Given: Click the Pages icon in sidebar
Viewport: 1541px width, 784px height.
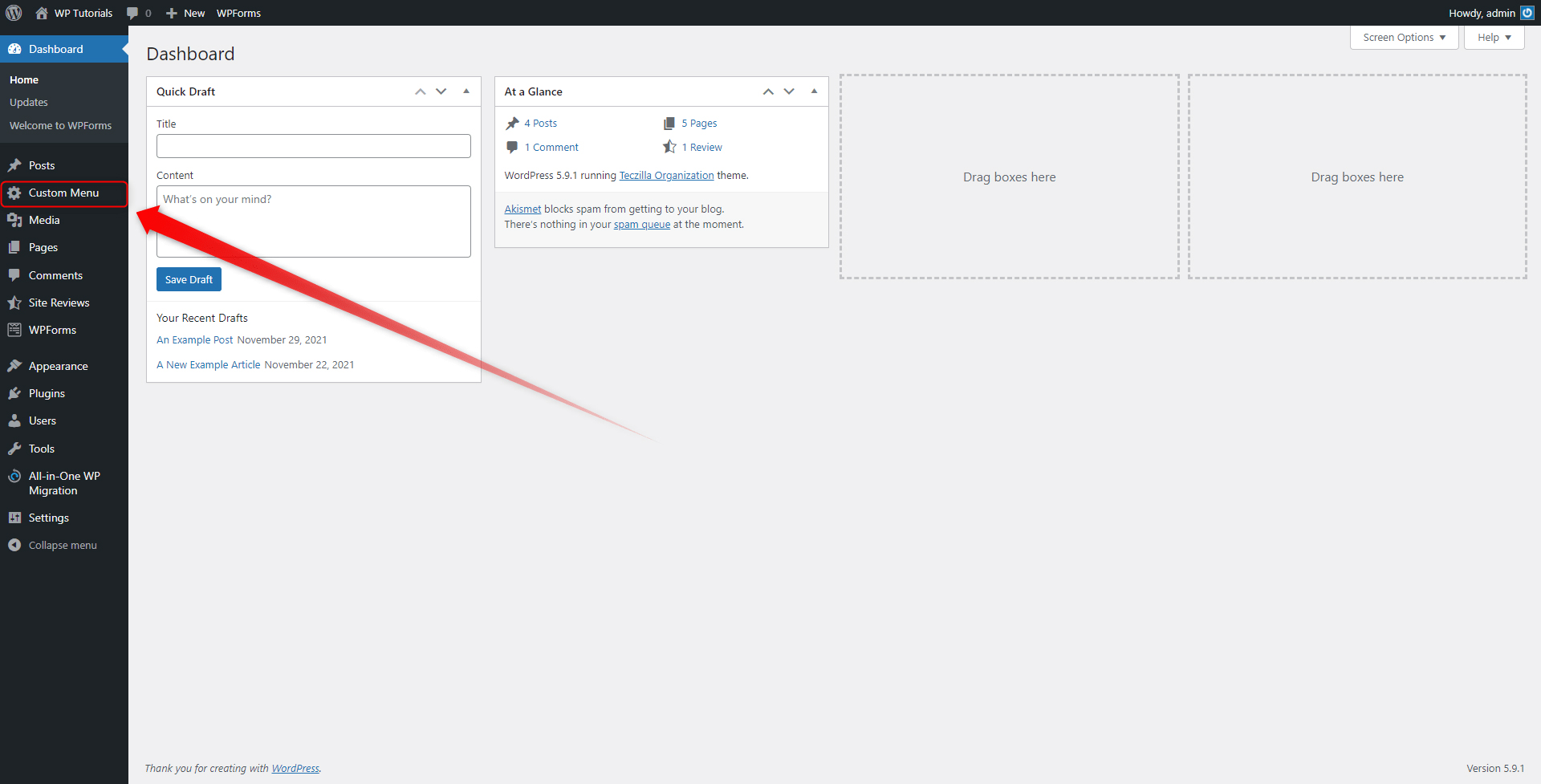Looking at the screenshot, I should (x=14, y=247).
